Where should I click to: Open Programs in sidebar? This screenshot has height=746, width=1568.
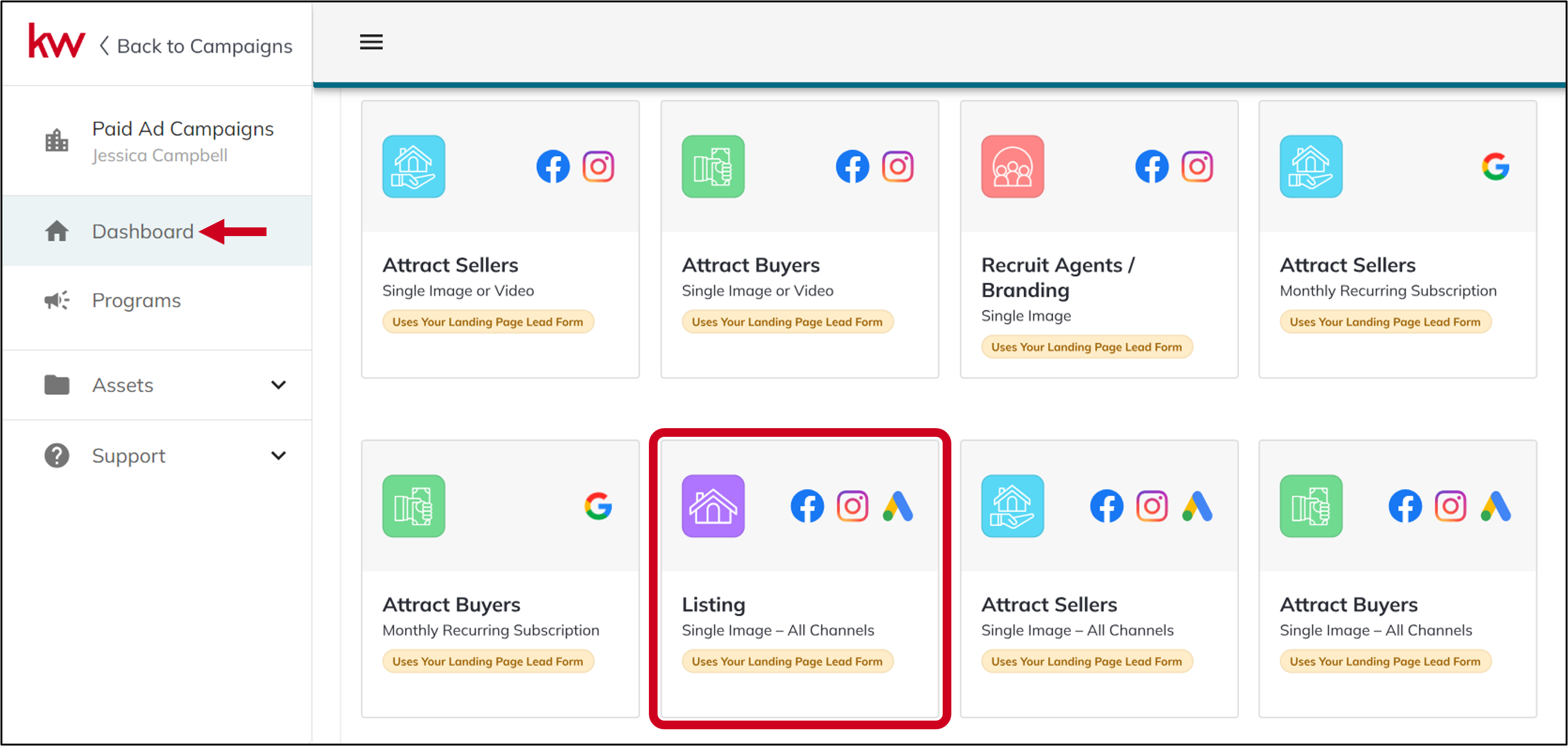(x=157, y=301)
